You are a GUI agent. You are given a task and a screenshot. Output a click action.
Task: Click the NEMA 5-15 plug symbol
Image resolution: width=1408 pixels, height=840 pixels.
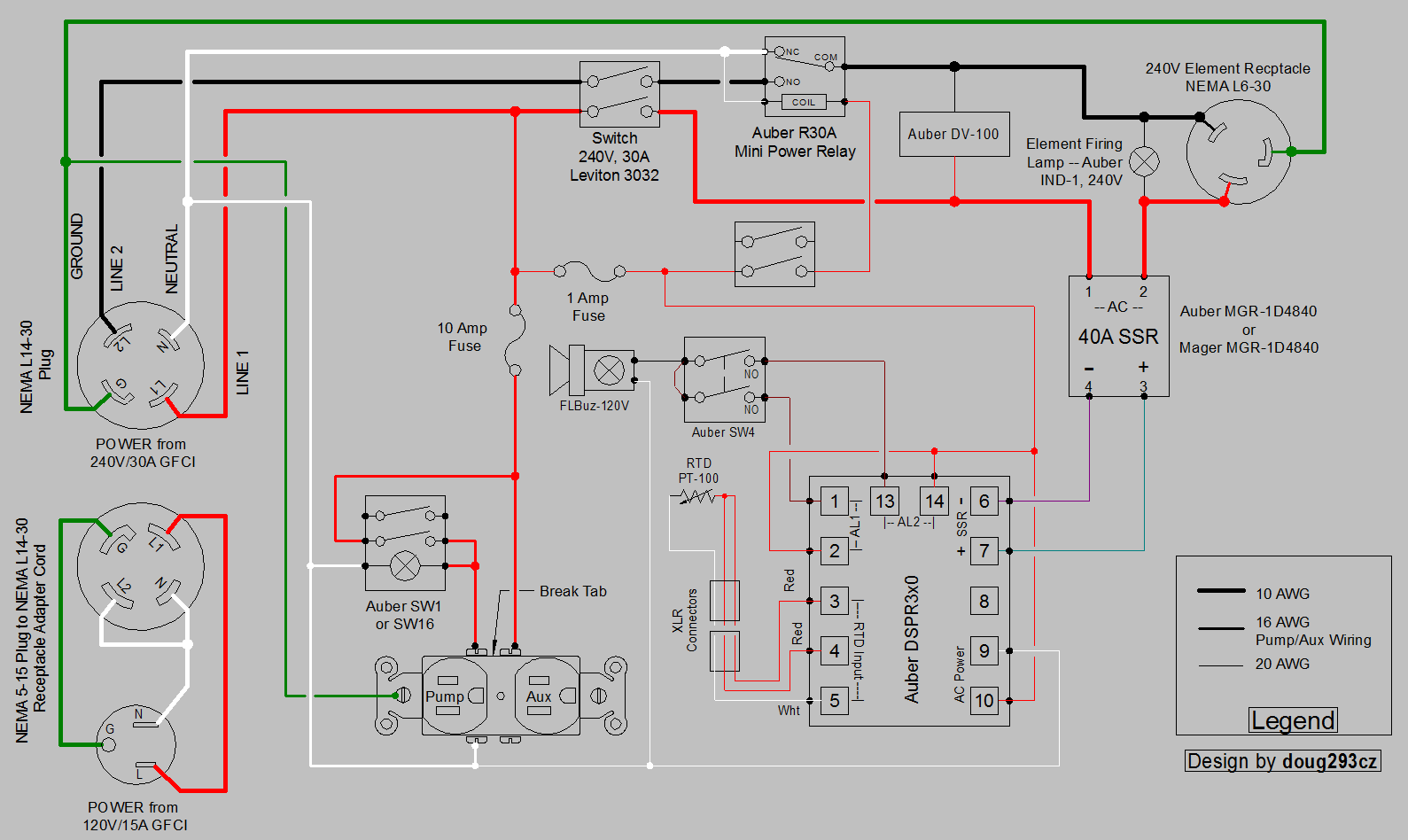(x=136, y=744)
